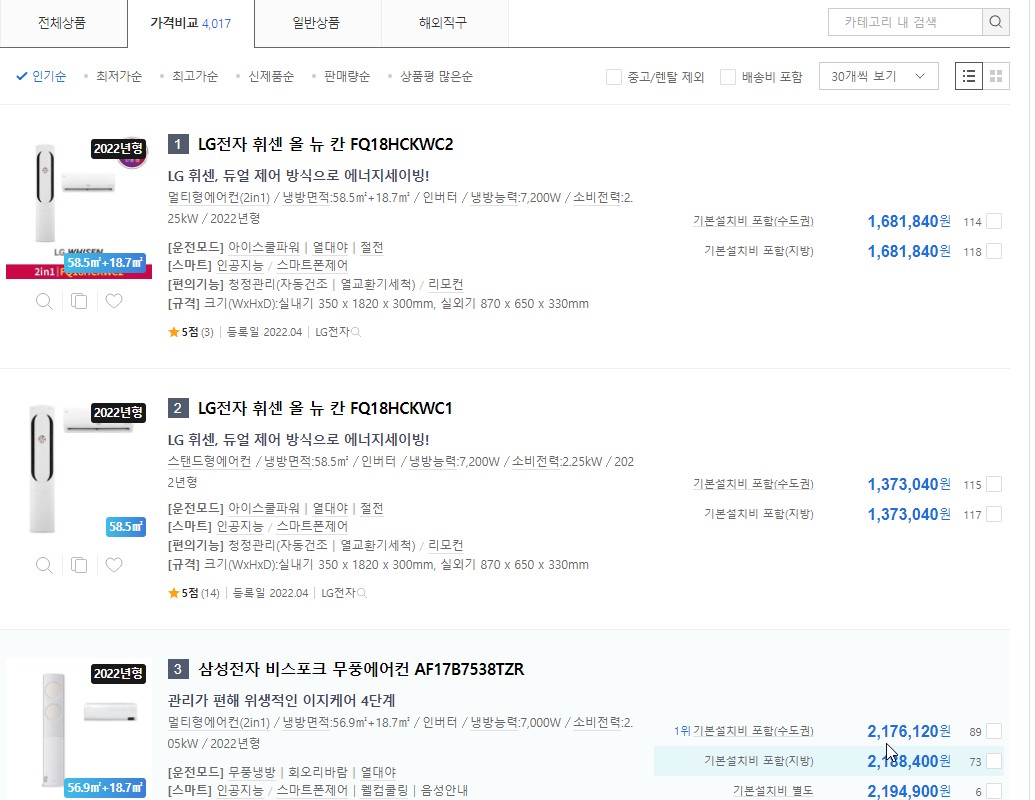Open the 해외직구 tab
The image size is (1035, 800).
444,23
